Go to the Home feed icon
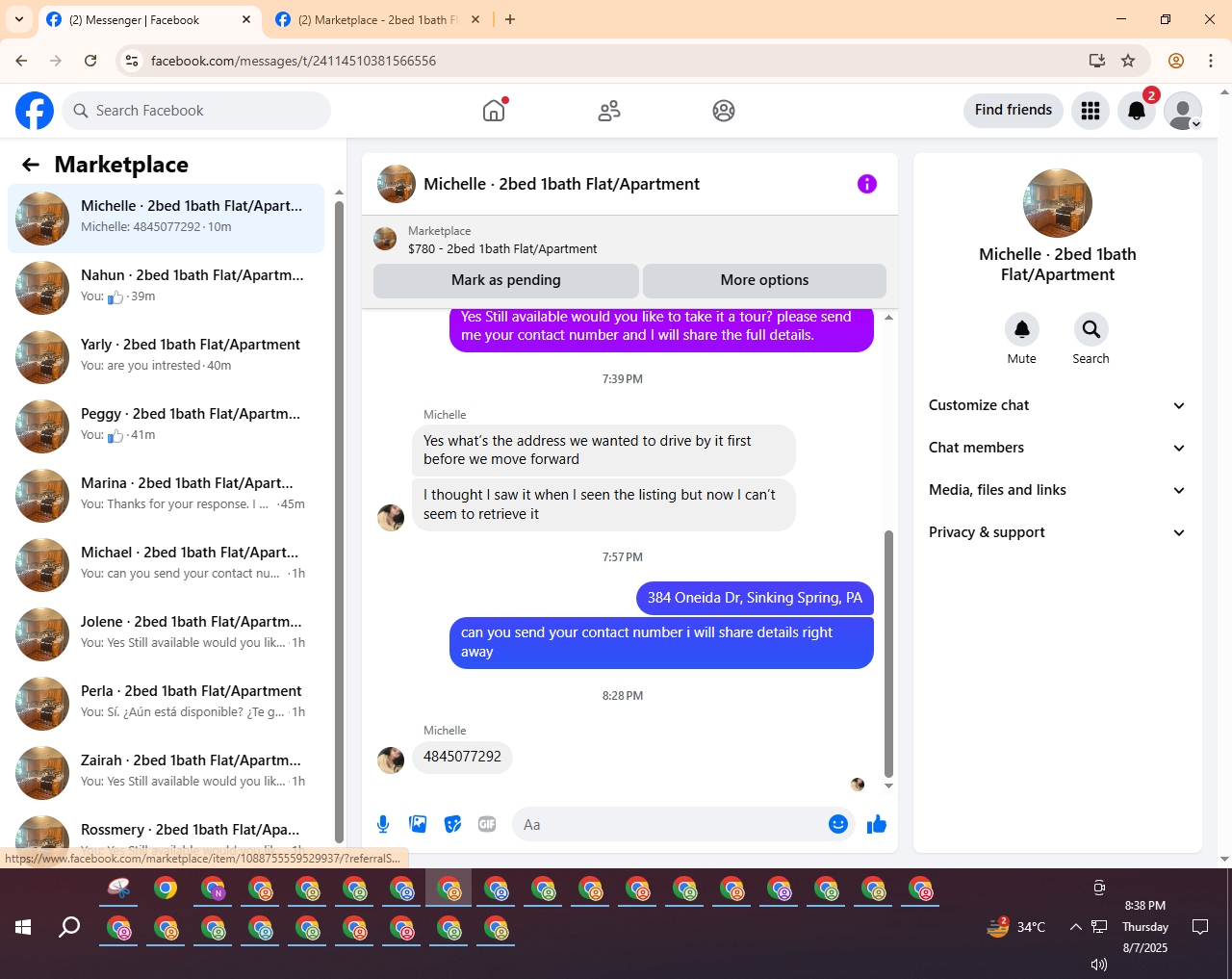 point(494,111)
